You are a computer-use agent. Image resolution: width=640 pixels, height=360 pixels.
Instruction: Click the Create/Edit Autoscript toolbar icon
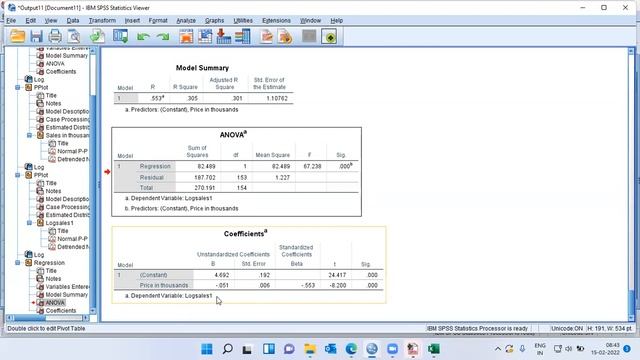pos(266,36)
